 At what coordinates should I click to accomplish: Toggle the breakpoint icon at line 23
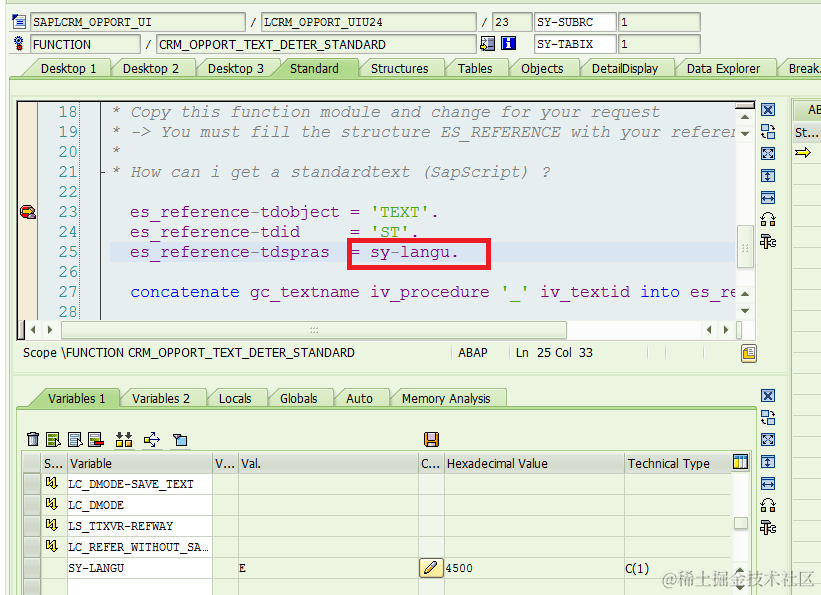pos(28,212)
